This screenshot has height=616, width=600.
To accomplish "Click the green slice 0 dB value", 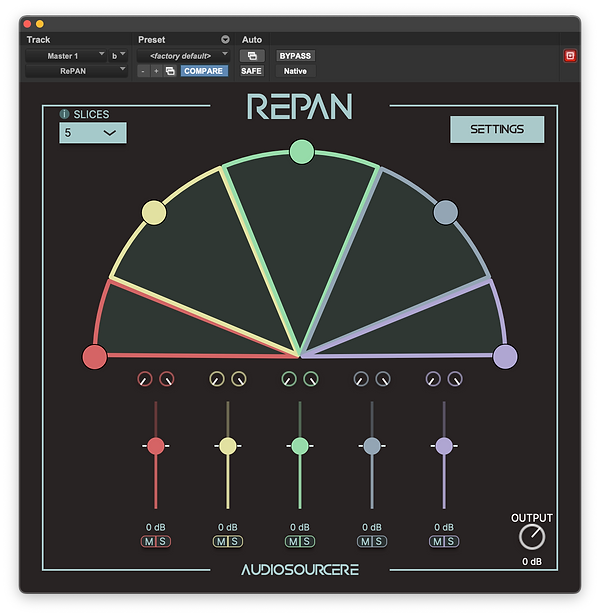I will pos(300,527).
